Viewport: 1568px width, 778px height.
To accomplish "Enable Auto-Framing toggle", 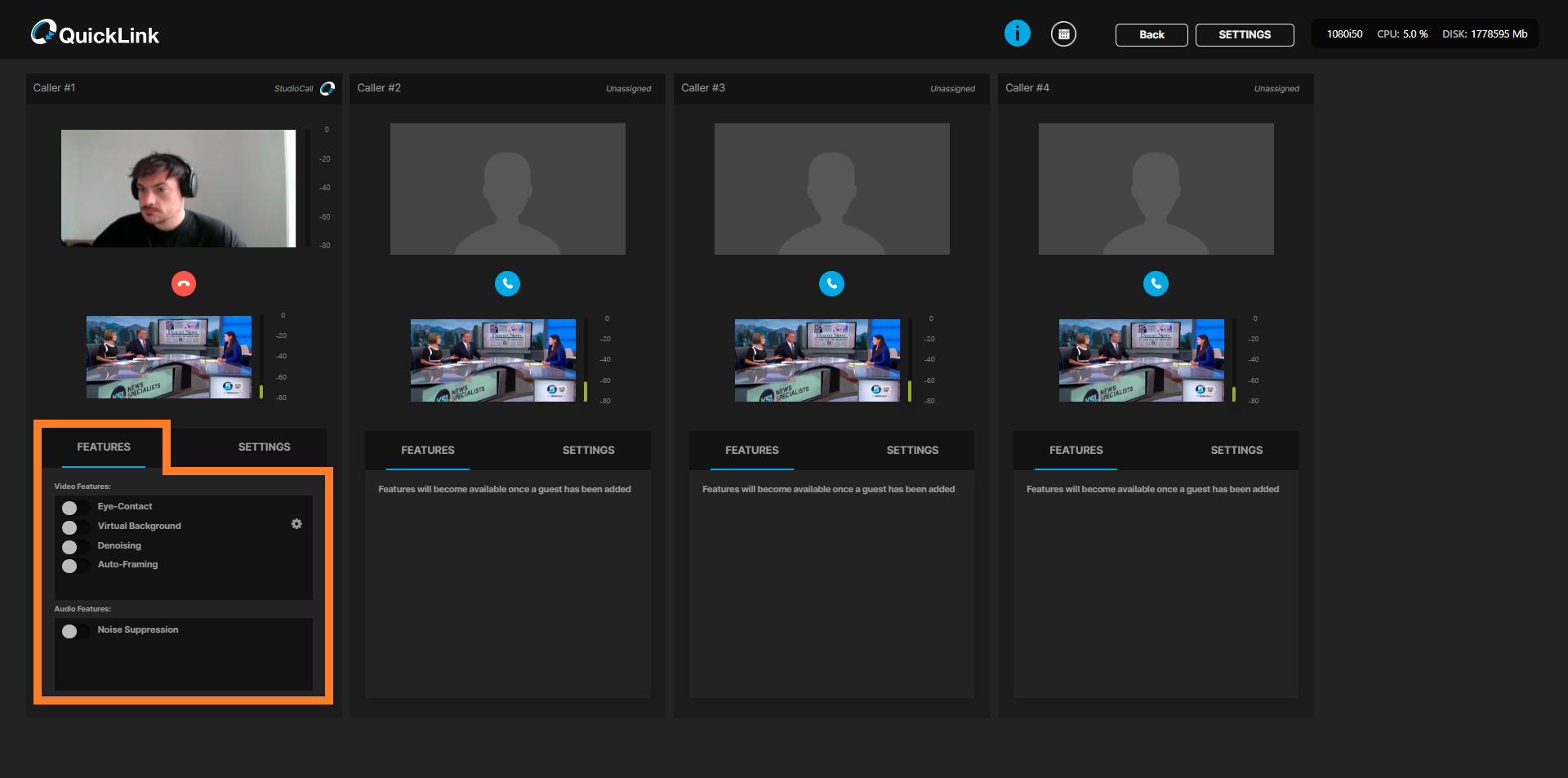I will [x=73, y=566].
